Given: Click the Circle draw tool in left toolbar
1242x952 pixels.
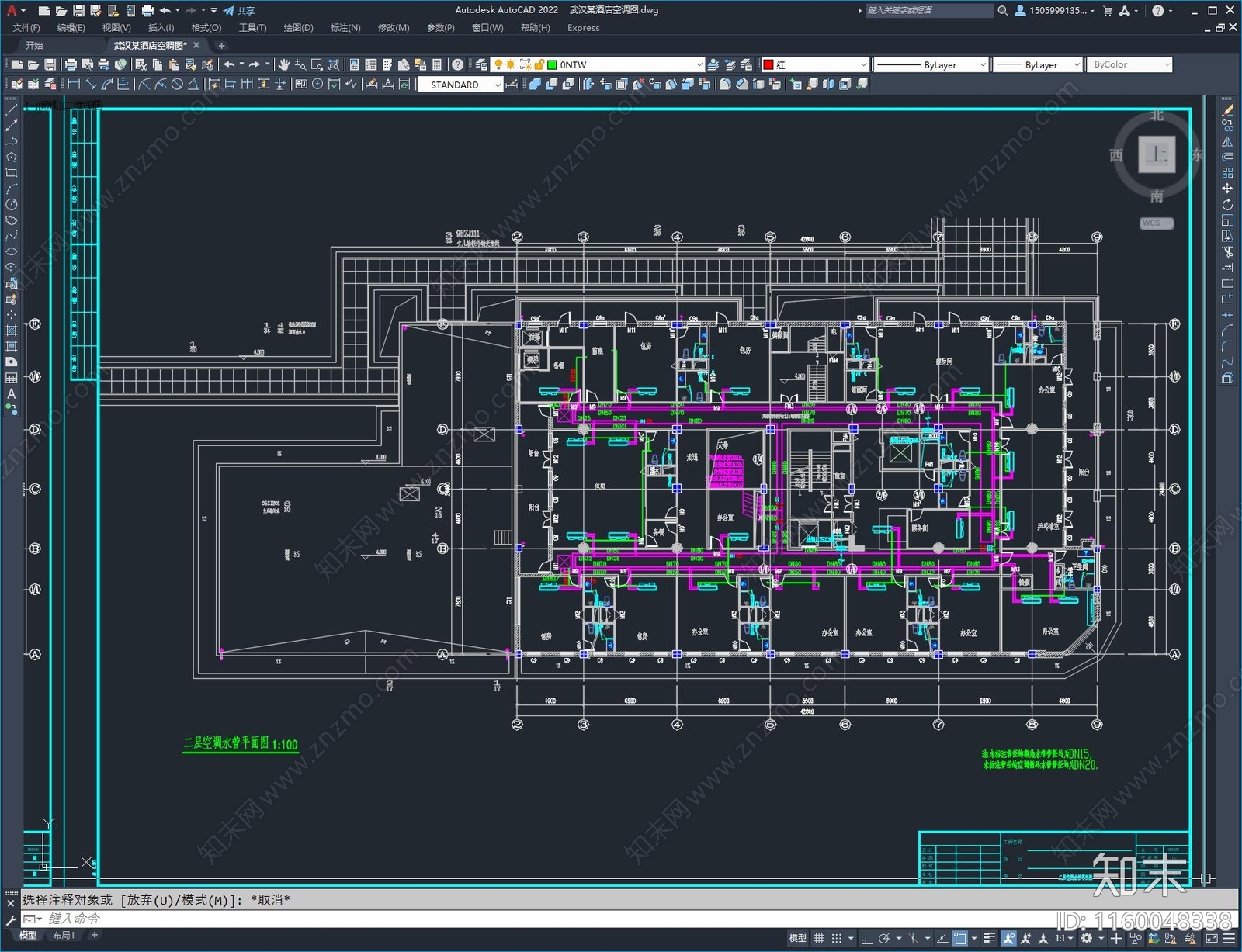Looking at the screenshot, I should 12,204.
